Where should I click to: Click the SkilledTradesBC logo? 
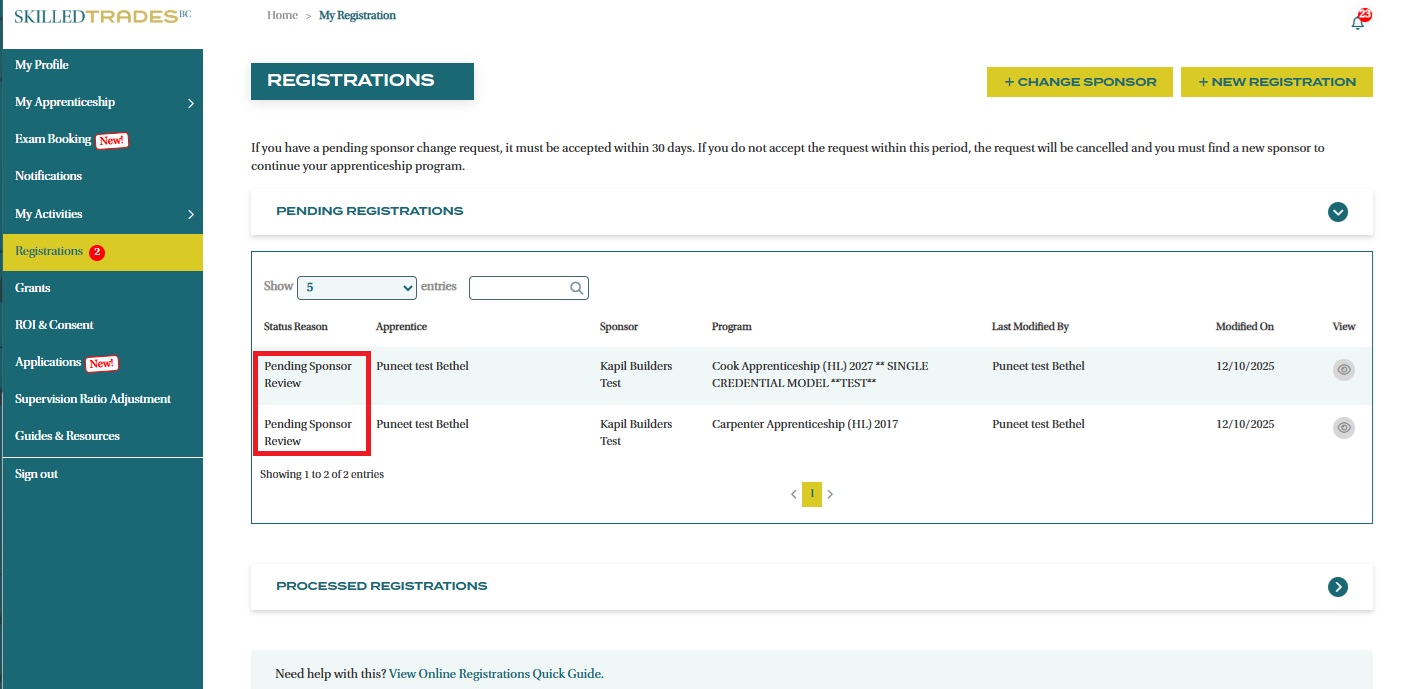coord(102,17)
